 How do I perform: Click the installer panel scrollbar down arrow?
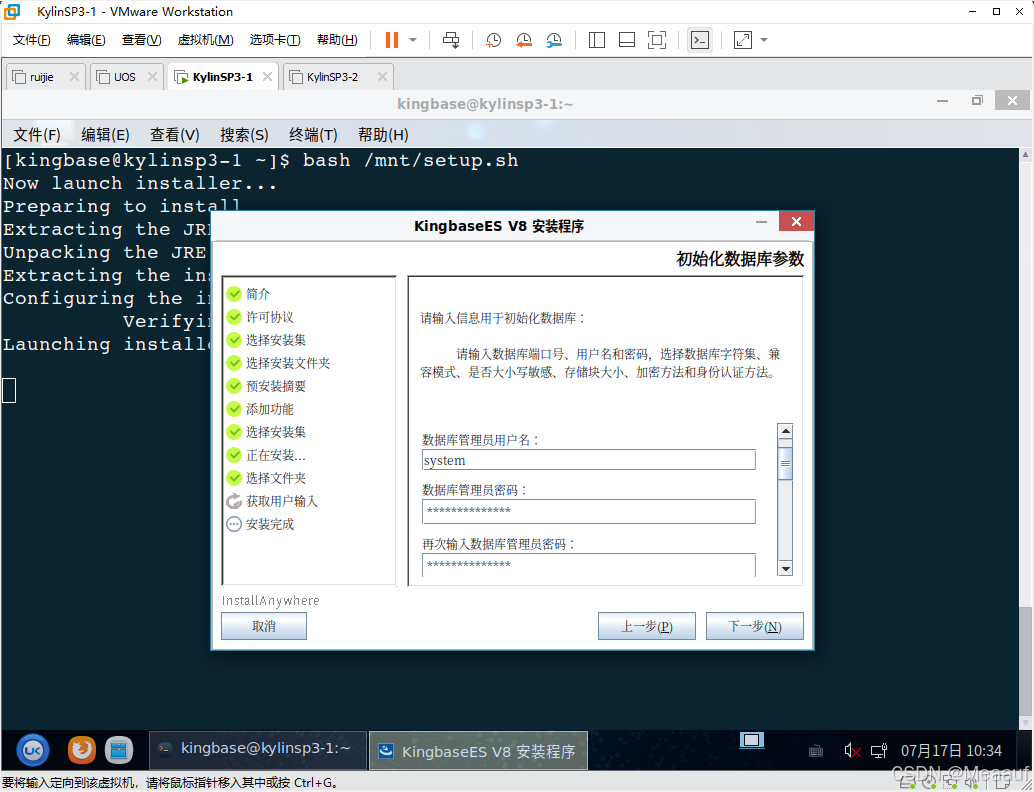(785, 568)
